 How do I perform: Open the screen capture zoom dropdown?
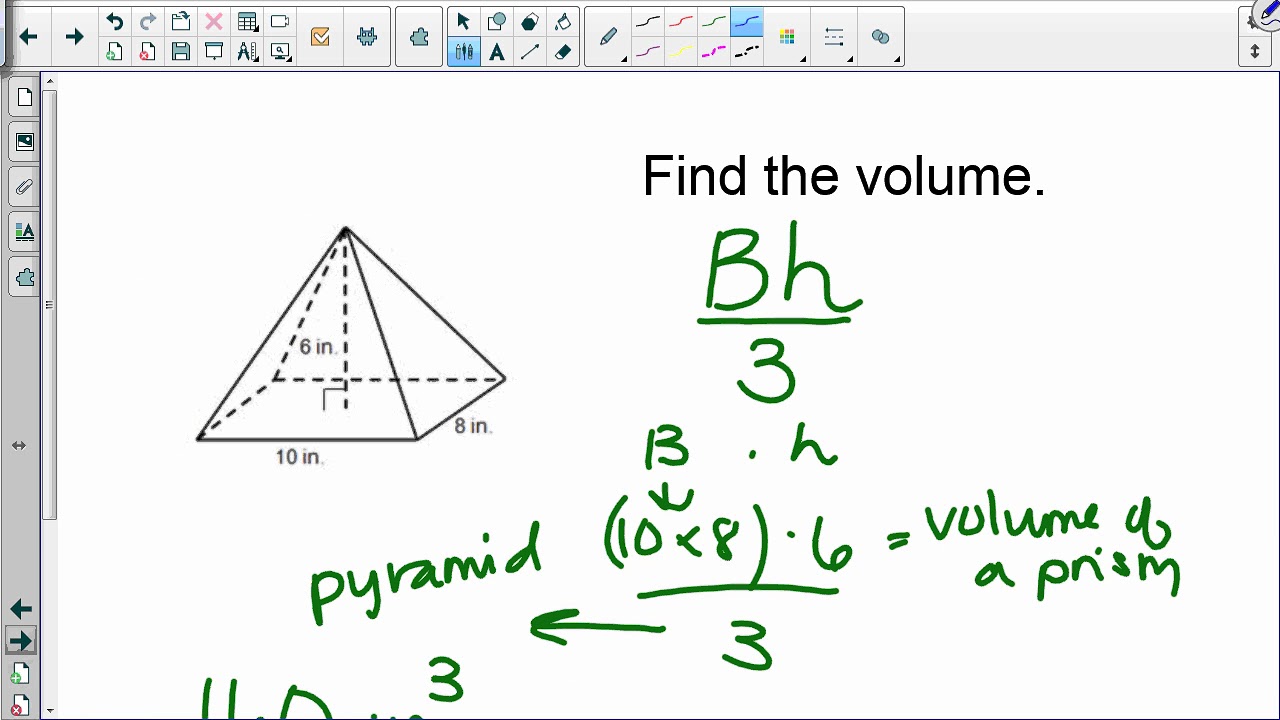pos(280,52)
